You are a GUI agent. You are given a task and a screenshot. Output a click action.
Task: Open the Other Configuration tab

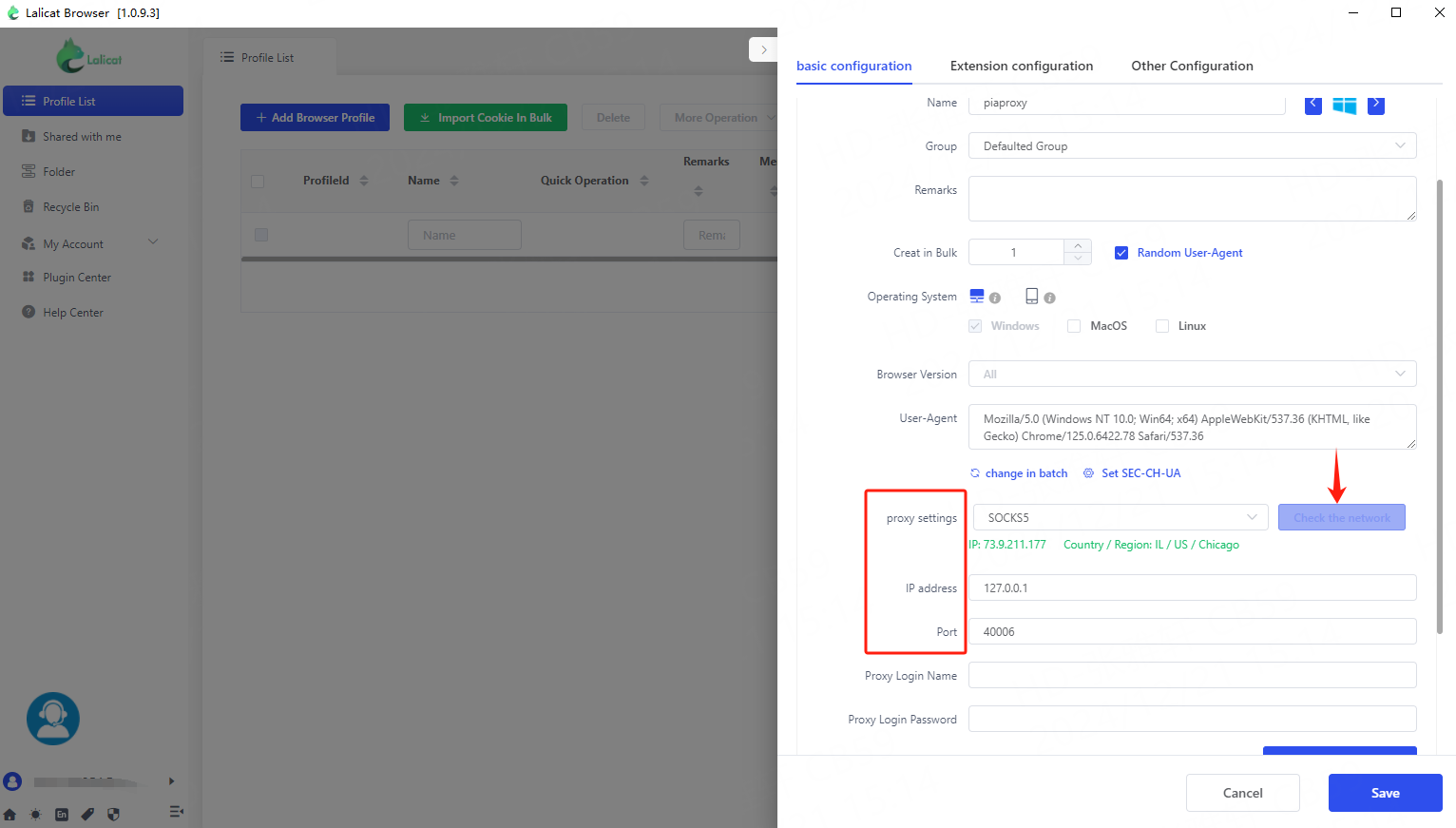1192,66
